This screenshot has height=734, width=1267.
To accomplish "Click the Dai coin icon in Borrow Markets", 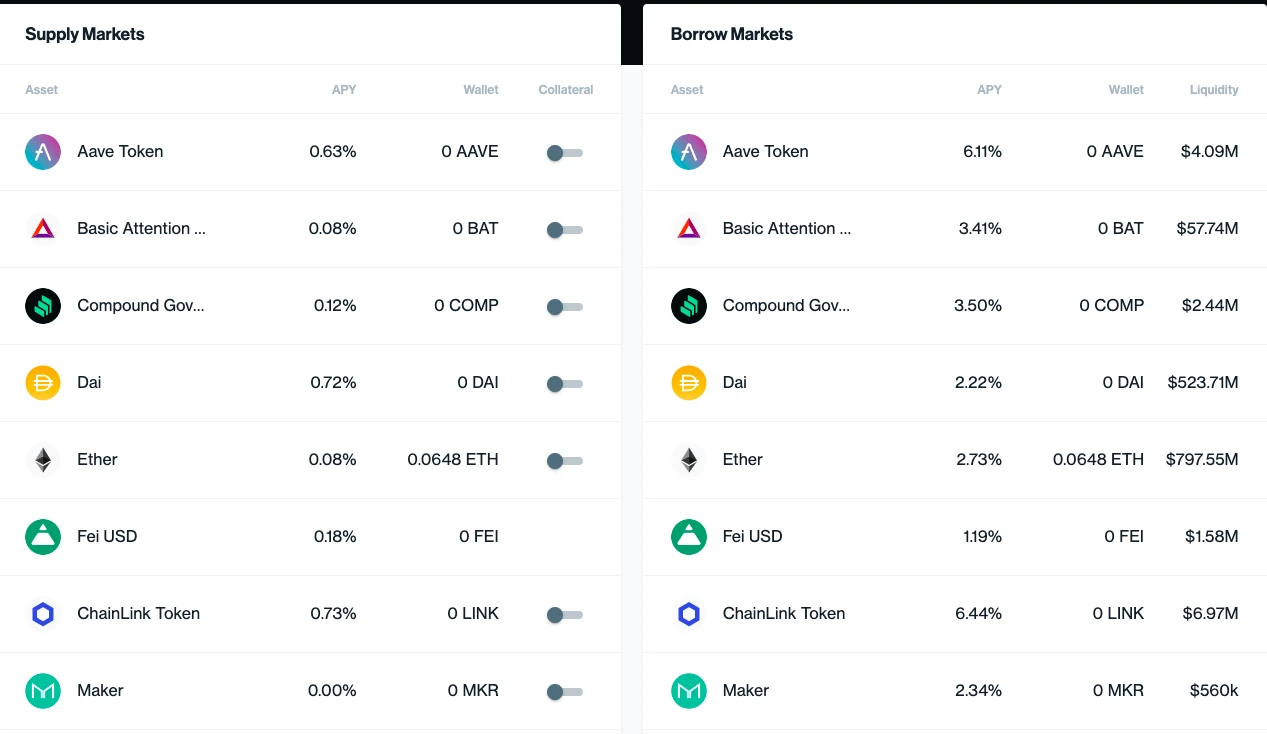I will tap(689, 383).
